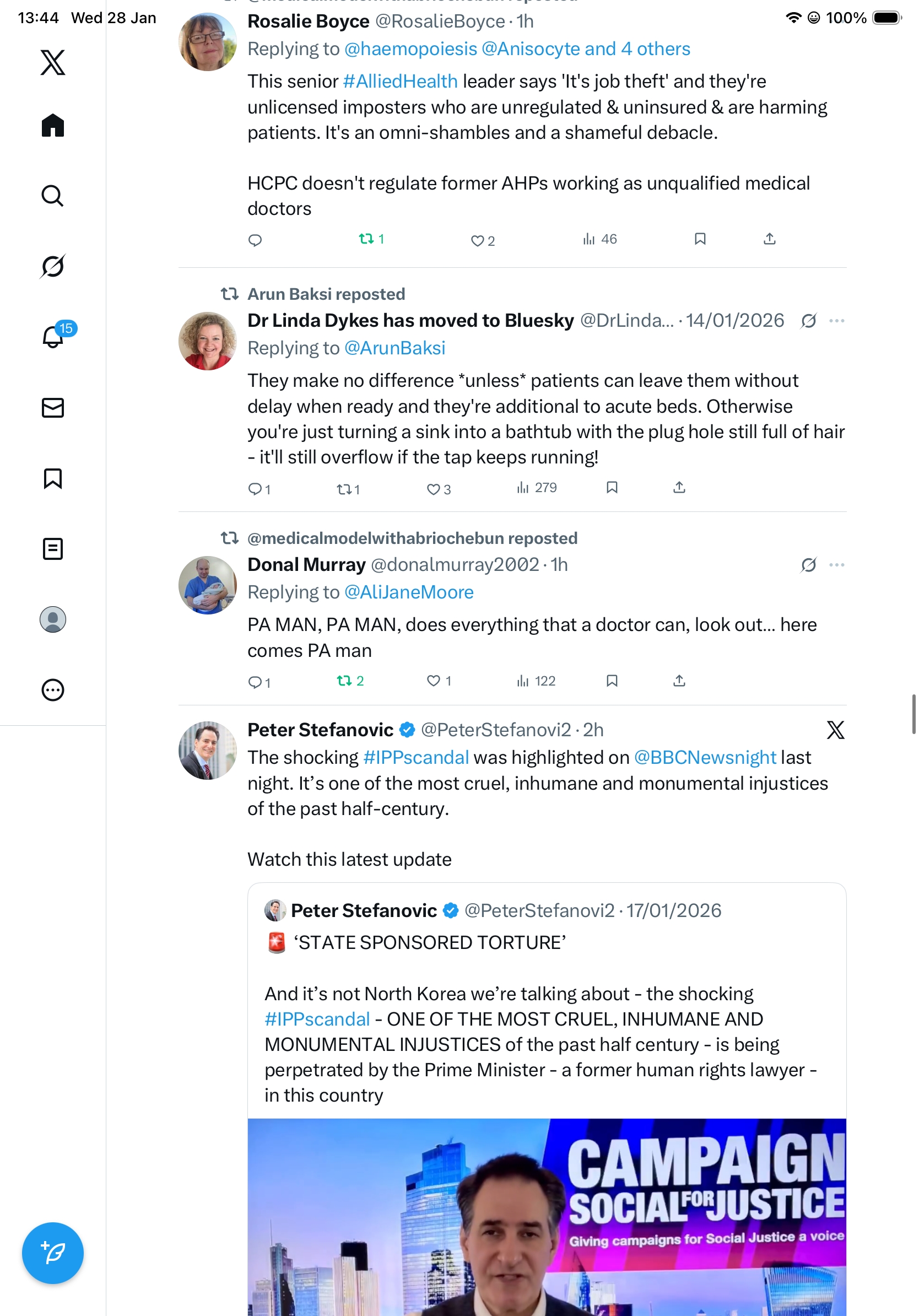Share Rosalie Boyce's post
The height and width of the screenshot is (1316, 919).
coord(770,239)
